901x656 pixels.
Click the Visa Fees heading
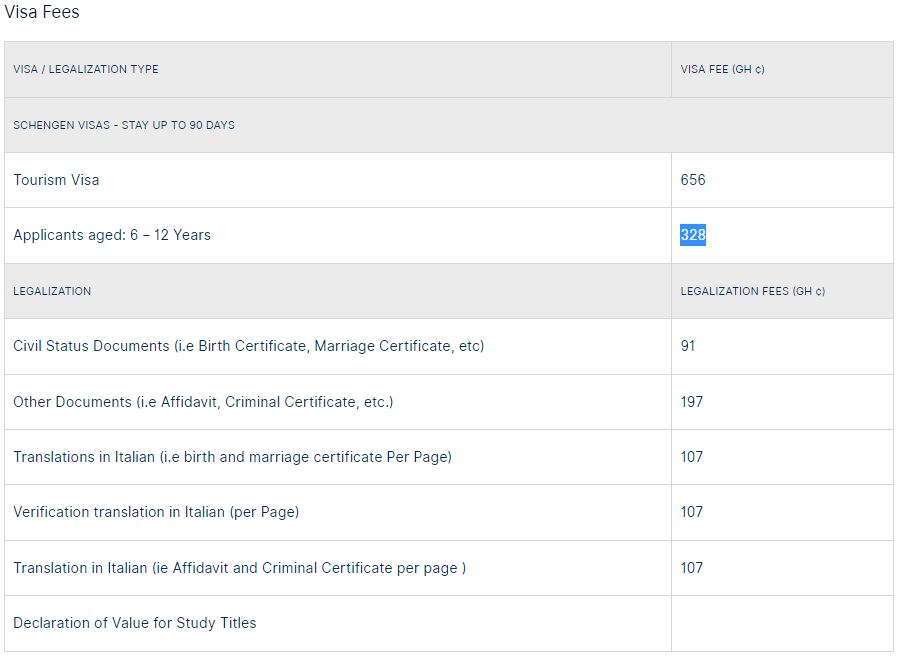point(41,11)
